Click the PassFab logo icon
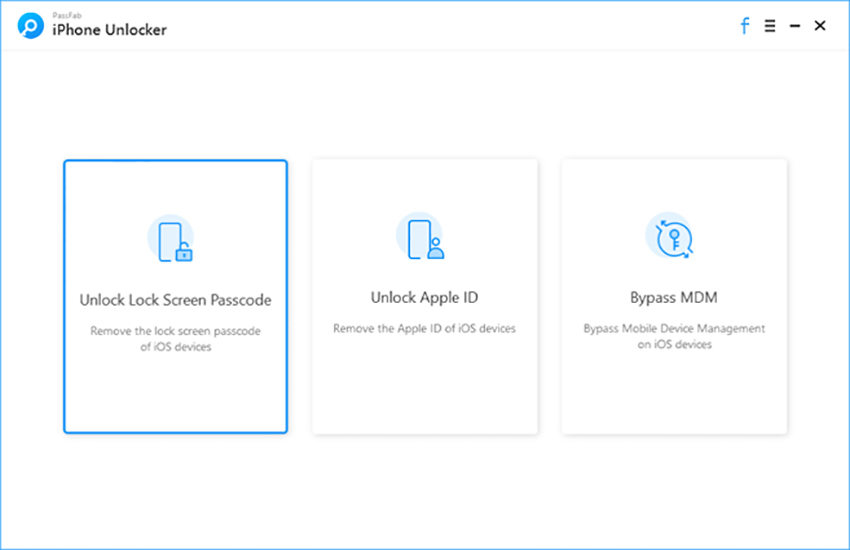 click(x=30, y=25)
